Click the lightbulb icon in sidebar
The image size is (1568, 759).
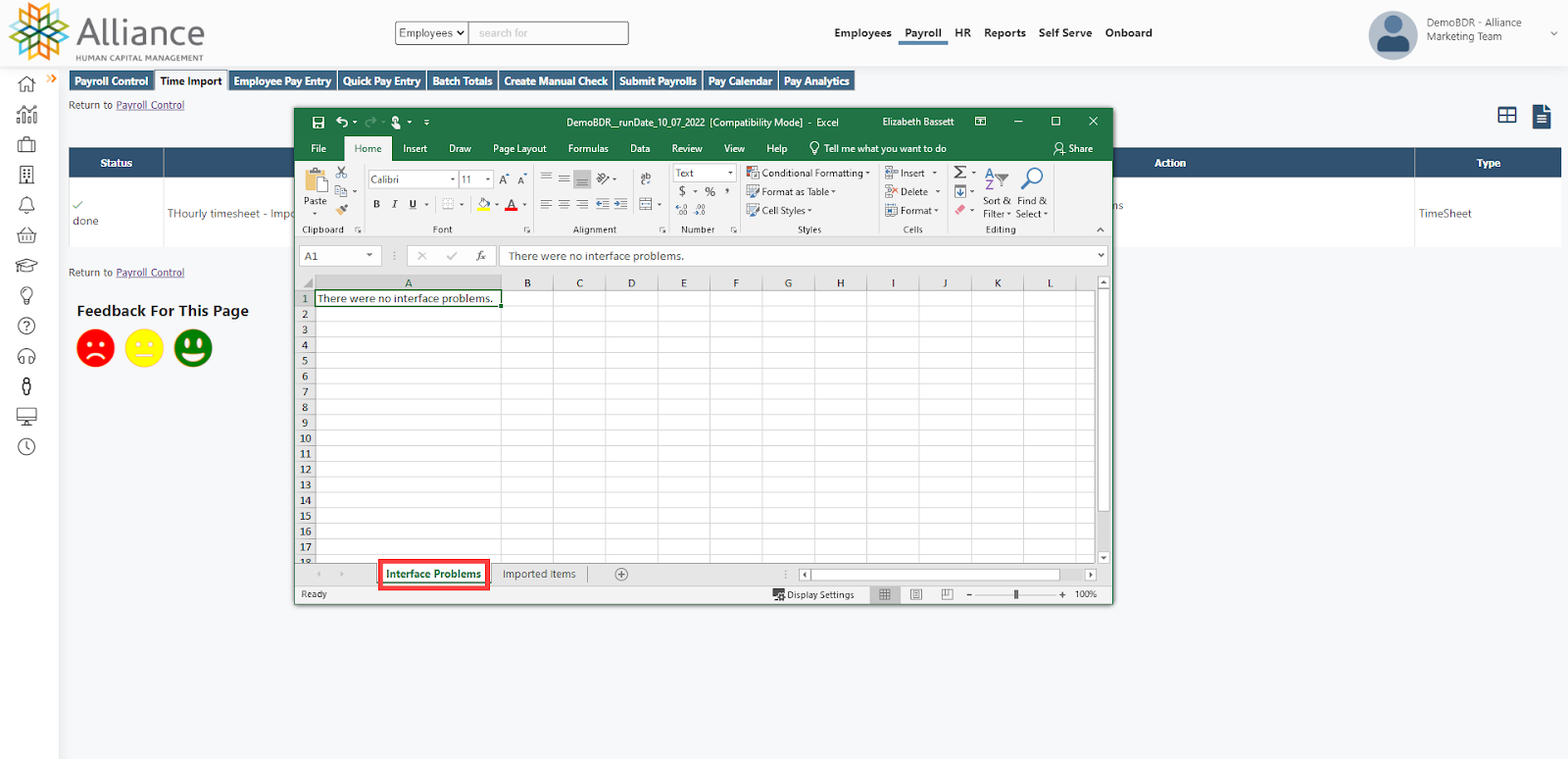[26, 295]
